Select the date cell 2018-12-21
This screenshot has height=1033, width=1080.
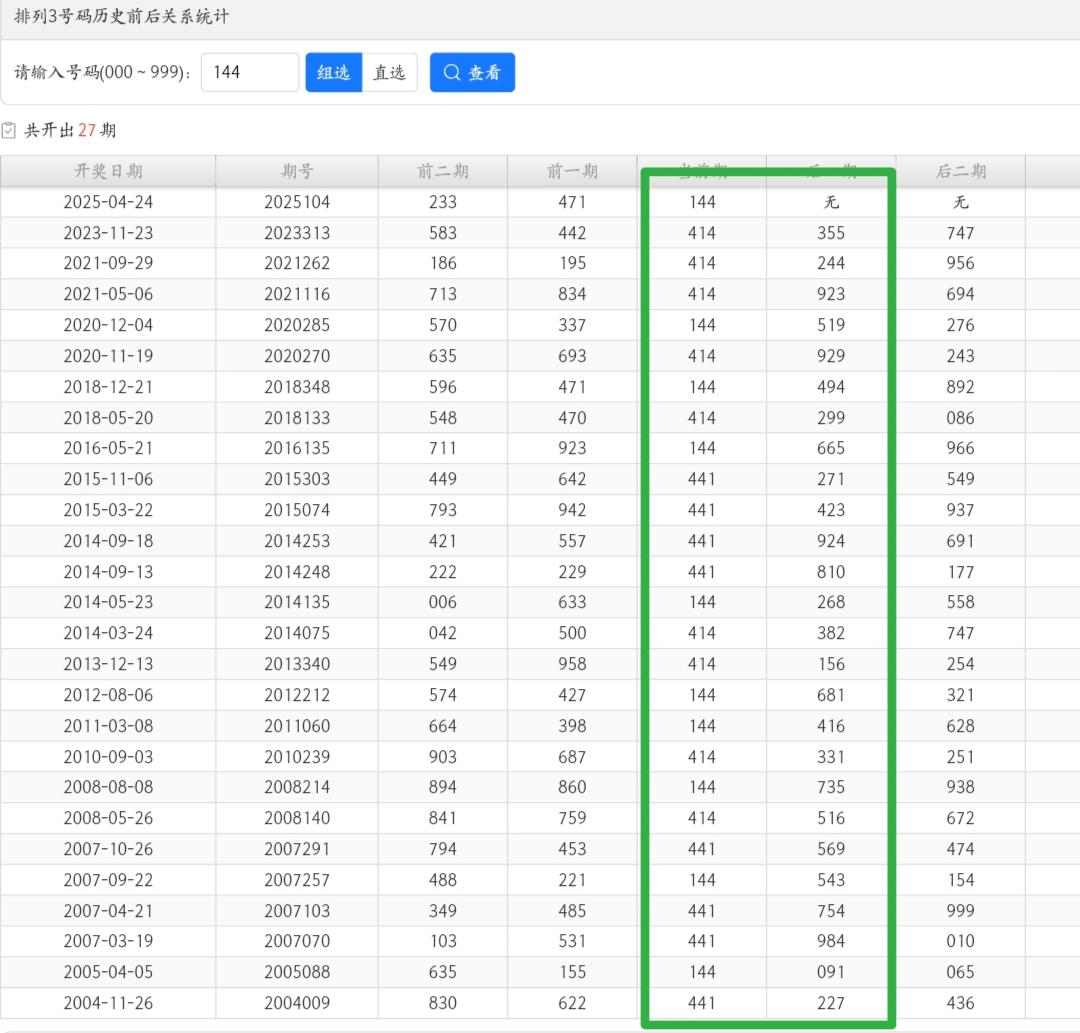[x=108, y=387]
